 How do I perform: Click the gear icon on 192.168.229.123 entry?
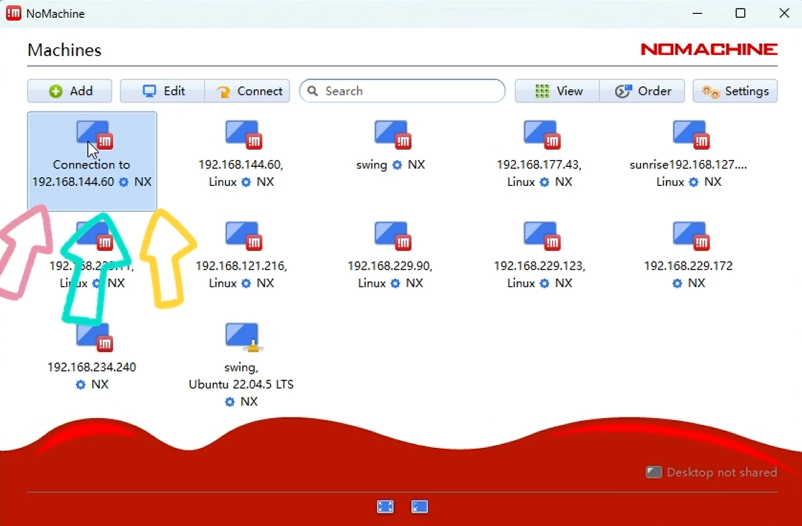(545, 283)
